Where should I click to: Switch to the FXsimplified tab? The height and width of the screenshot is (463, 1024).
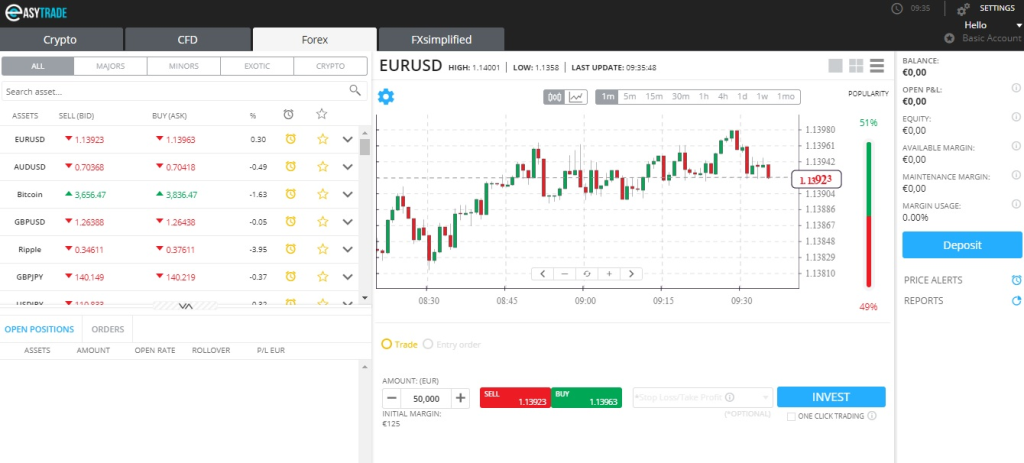coord(441,40)
